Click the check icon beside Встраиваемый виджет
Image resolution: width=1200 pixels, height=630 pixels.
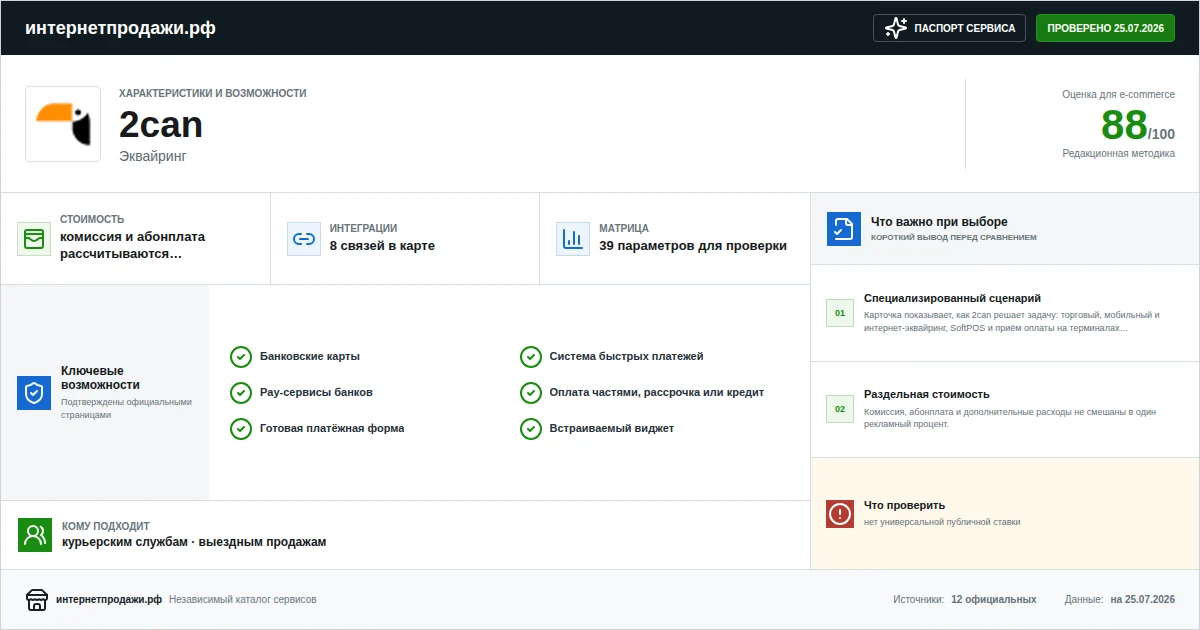pos(531,429)
